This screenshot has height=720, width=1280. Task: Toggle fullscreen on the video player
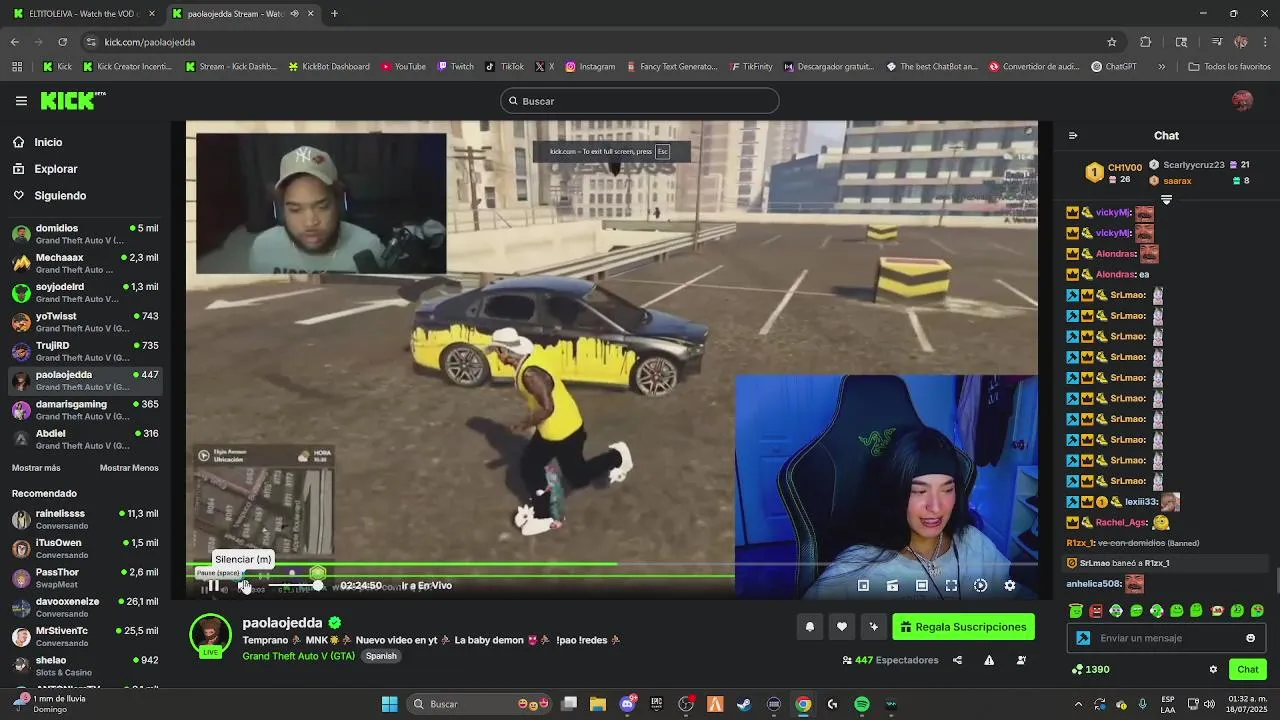951,586
